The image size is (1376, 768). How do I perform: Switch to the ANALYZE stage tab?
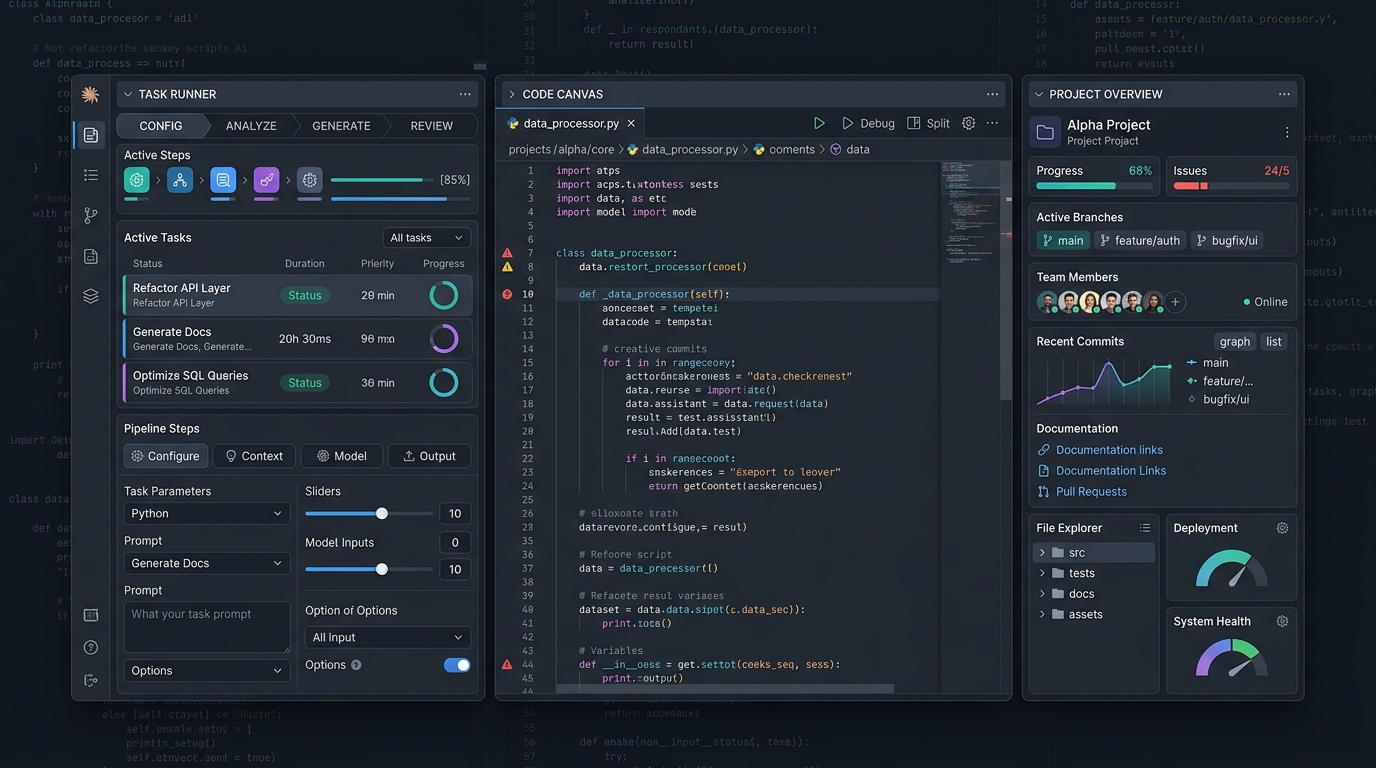coord(251,125)
